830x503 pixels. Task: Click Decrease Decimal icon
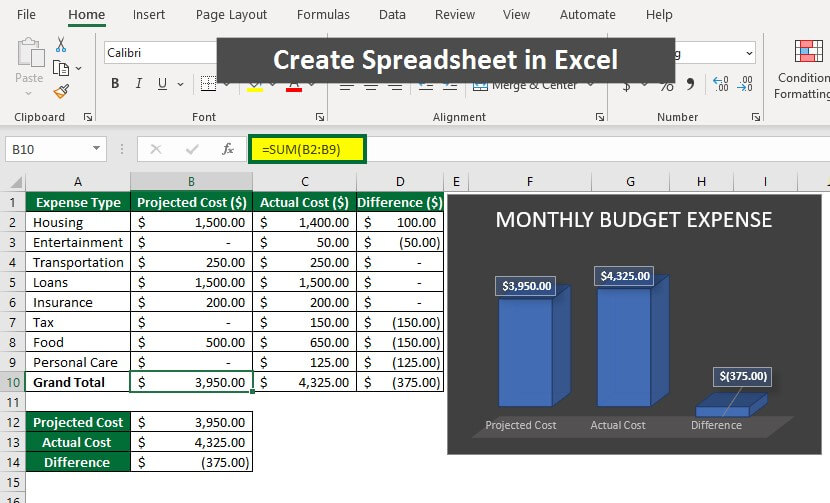(745, 84)
